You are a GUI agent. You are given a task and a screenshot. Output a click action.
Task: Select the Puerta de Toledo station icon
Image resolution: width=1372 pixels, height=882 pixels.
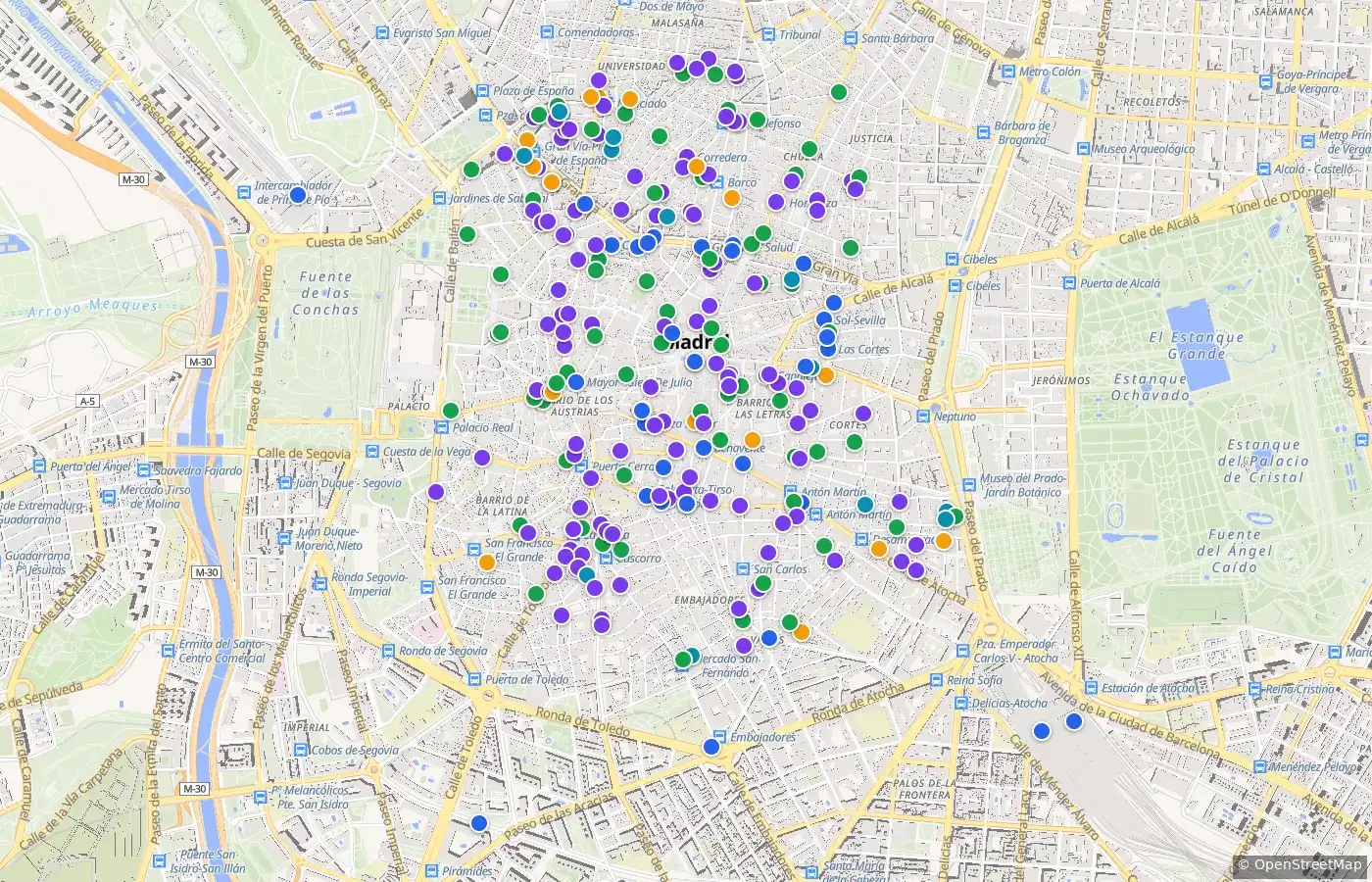tap(475, 679)
